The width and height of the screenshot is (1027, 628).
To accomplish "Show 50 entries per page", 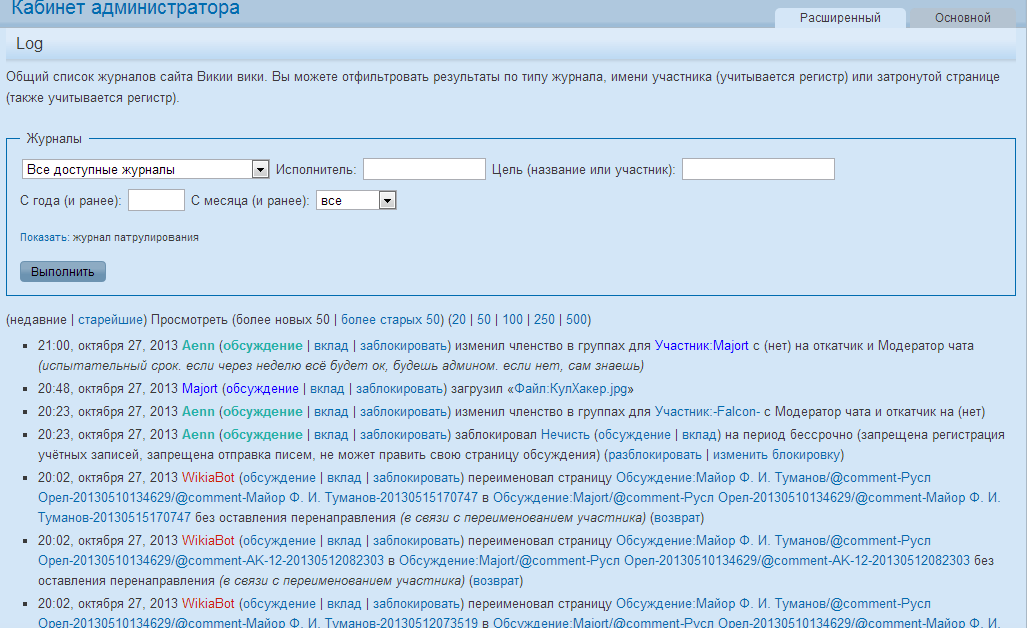I will tap(483, 320).
